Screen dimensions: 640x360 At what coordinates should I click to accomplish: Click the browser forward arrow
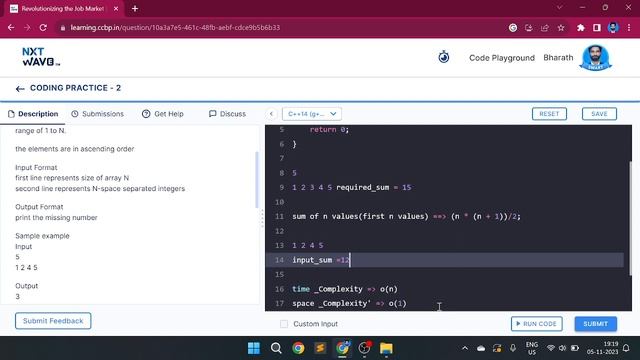pyautogui.click(x=27, y=28)
